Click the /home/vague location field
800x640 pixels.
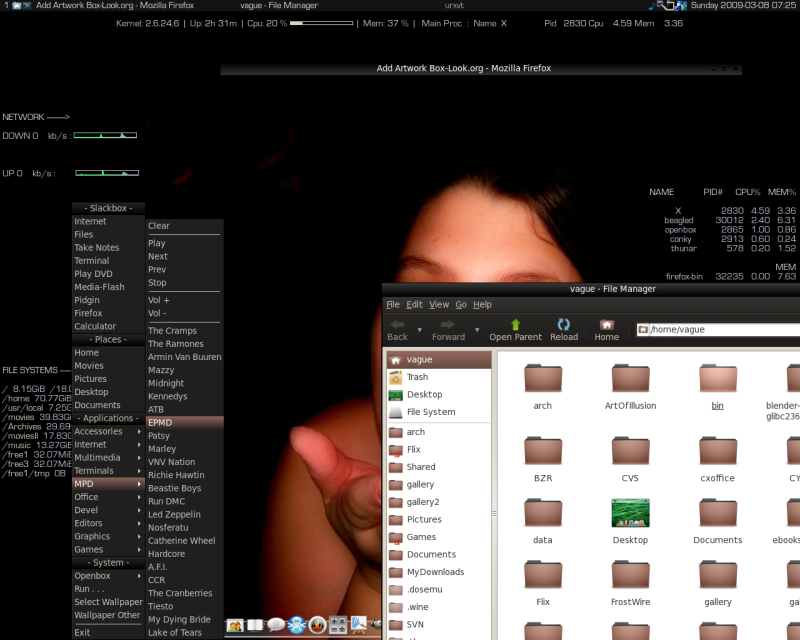(718, 330)
